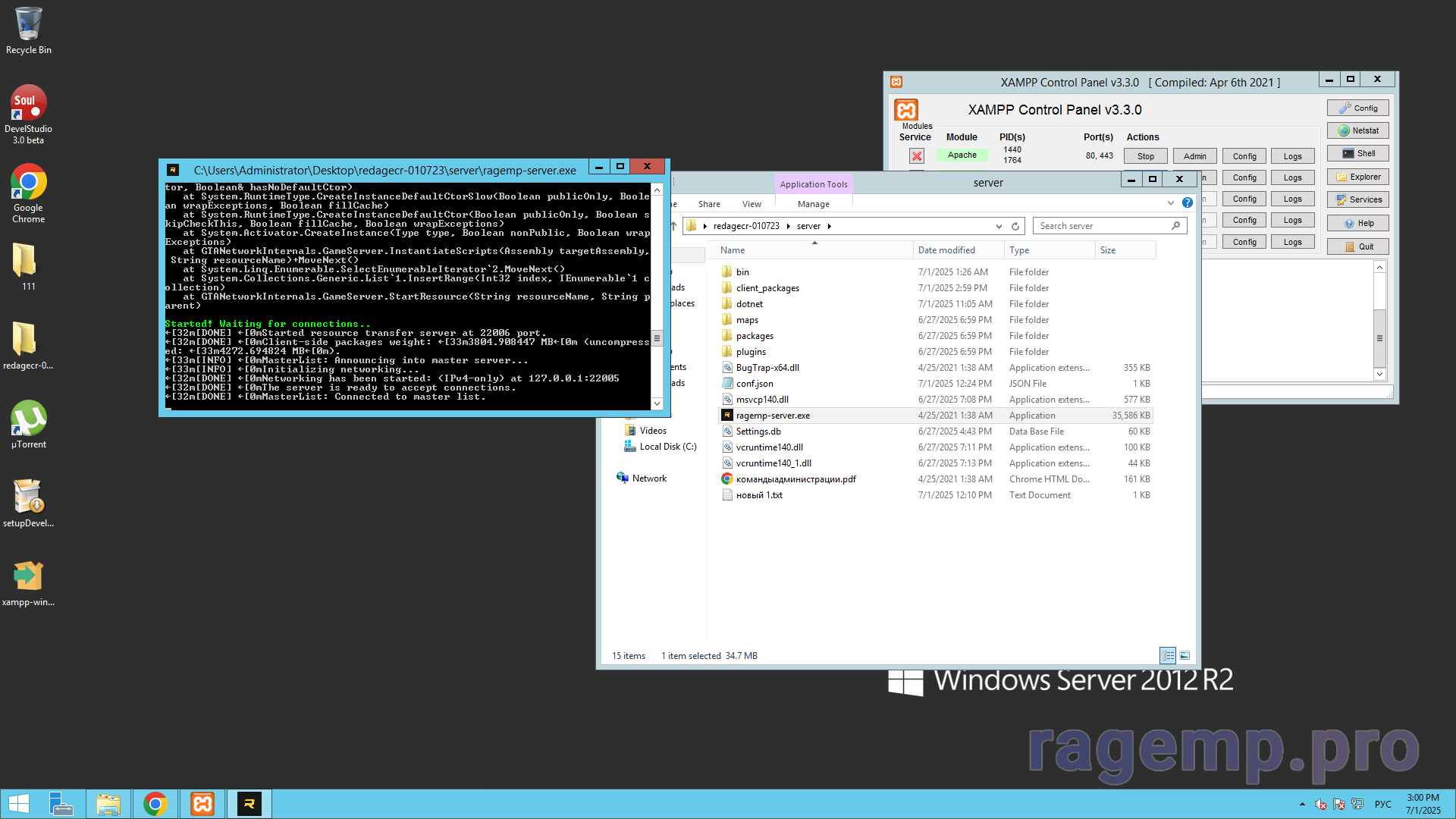
Task: Expand breadcrumb arrow before redagecr-010723
Action: click(x=705, y=226)
